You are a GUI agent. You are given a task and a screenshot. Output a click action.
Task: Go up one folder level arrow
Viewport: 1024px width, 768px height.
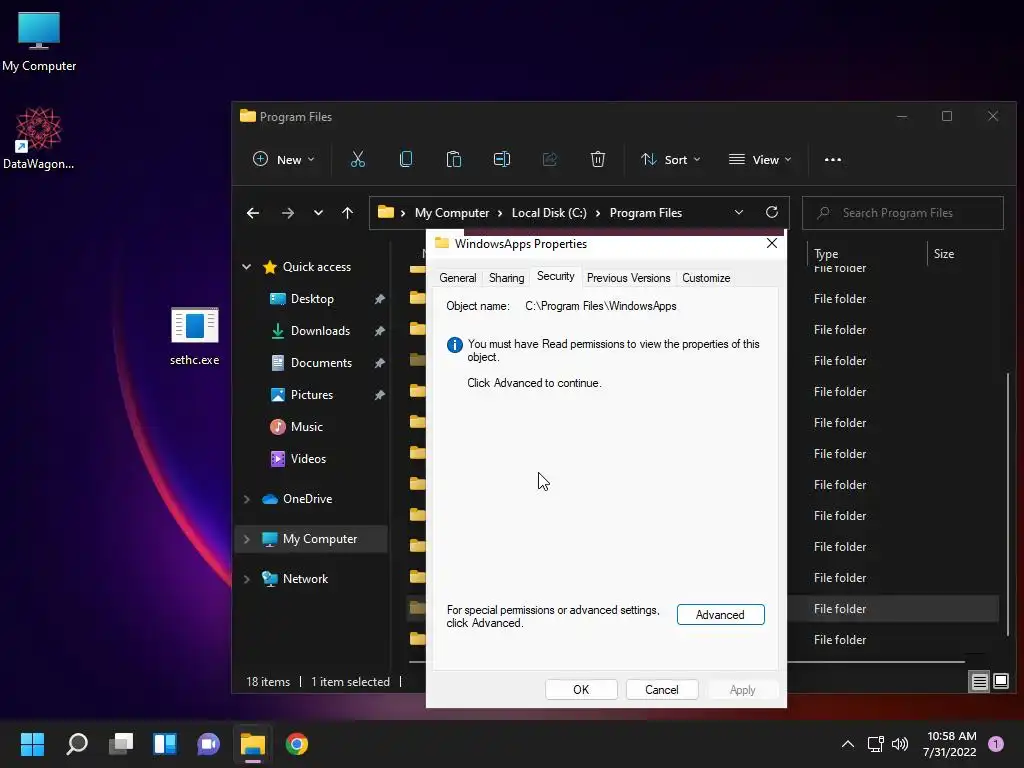tap(347, 213)
